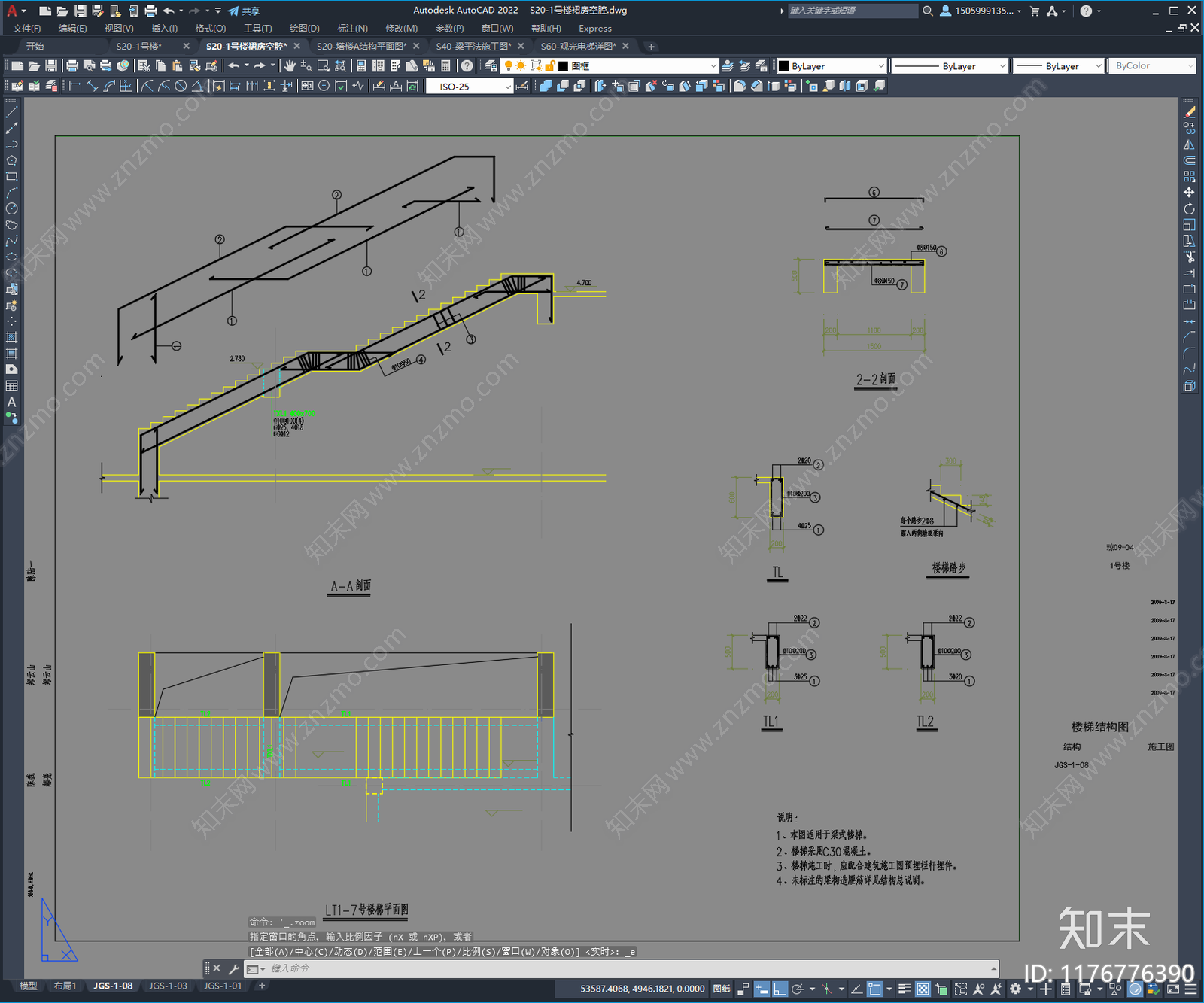The width and height of the screenshot is (1204, 1003).
Task: Select the Line tool in draw toolbar
Action: 11,112
